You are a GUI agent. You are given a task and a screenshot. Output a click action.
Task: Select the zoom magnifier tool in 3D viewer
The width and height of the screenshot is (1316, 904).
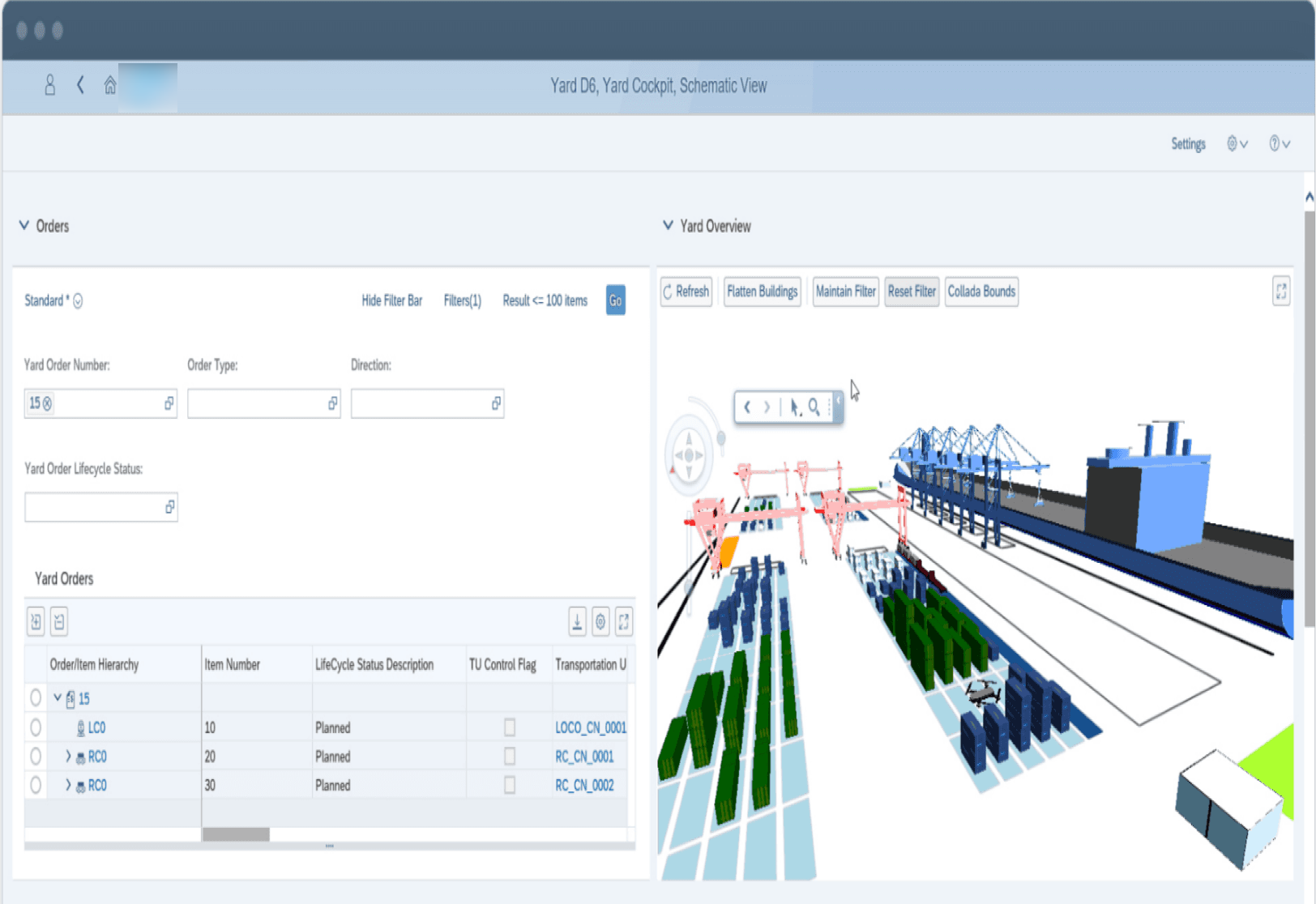click(x=814, y=407)
